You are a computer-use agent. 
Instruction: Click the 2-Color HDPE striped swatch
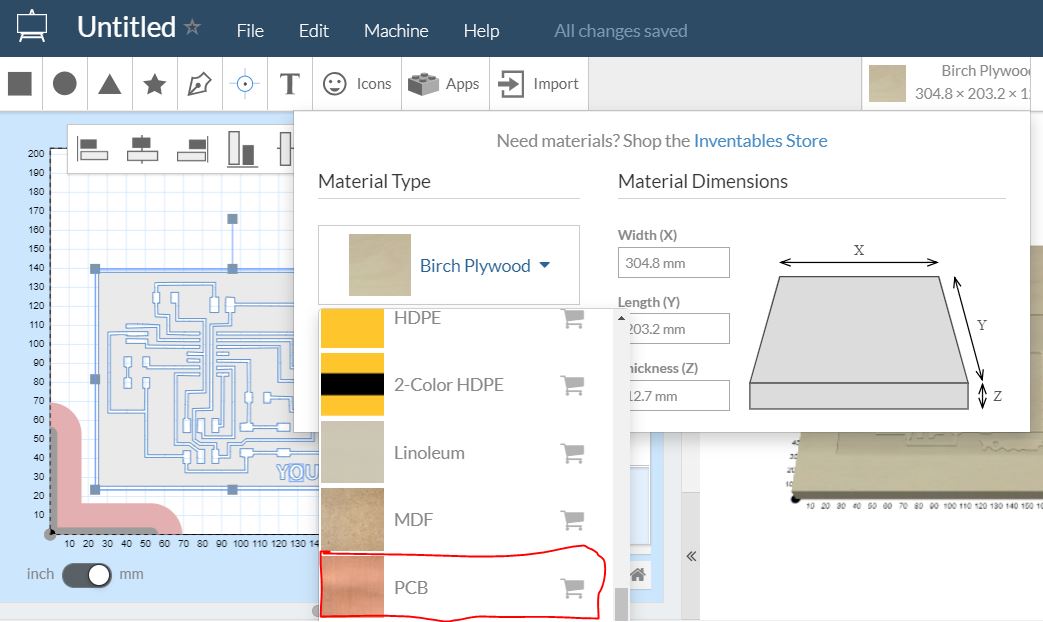tap(352, 385)
